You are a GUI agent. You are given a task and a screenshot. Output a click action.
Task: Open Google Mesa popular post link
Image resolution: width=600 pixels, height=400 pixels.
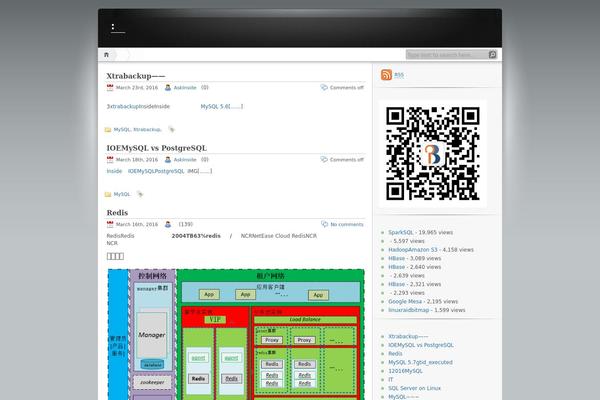tap(405, 302)
